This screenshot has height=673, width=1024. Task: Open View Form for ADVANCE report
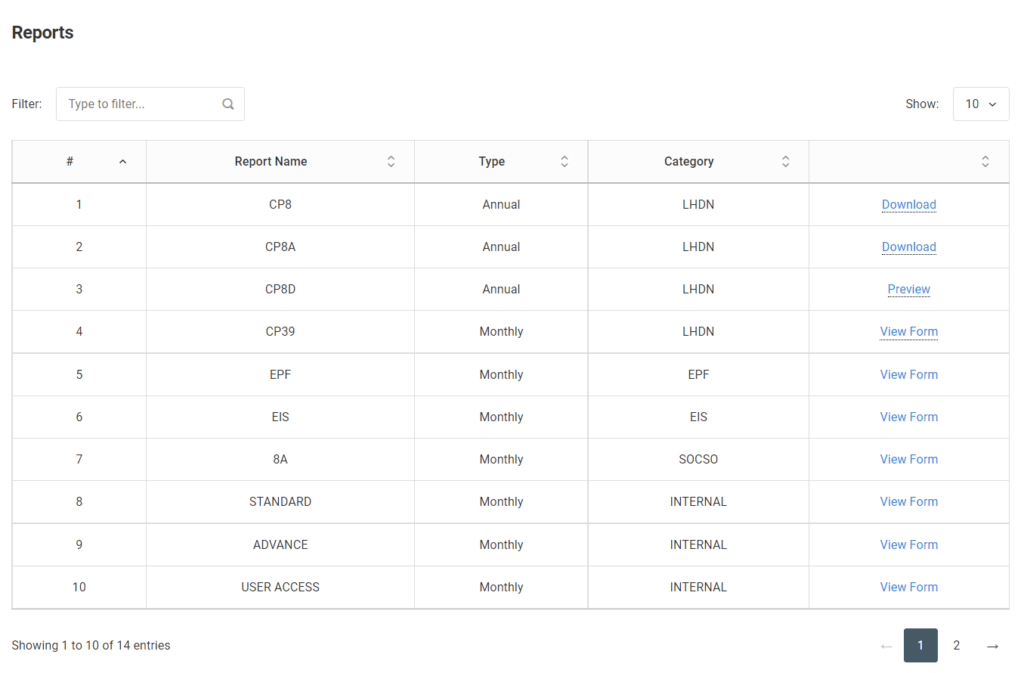[909, 544]
